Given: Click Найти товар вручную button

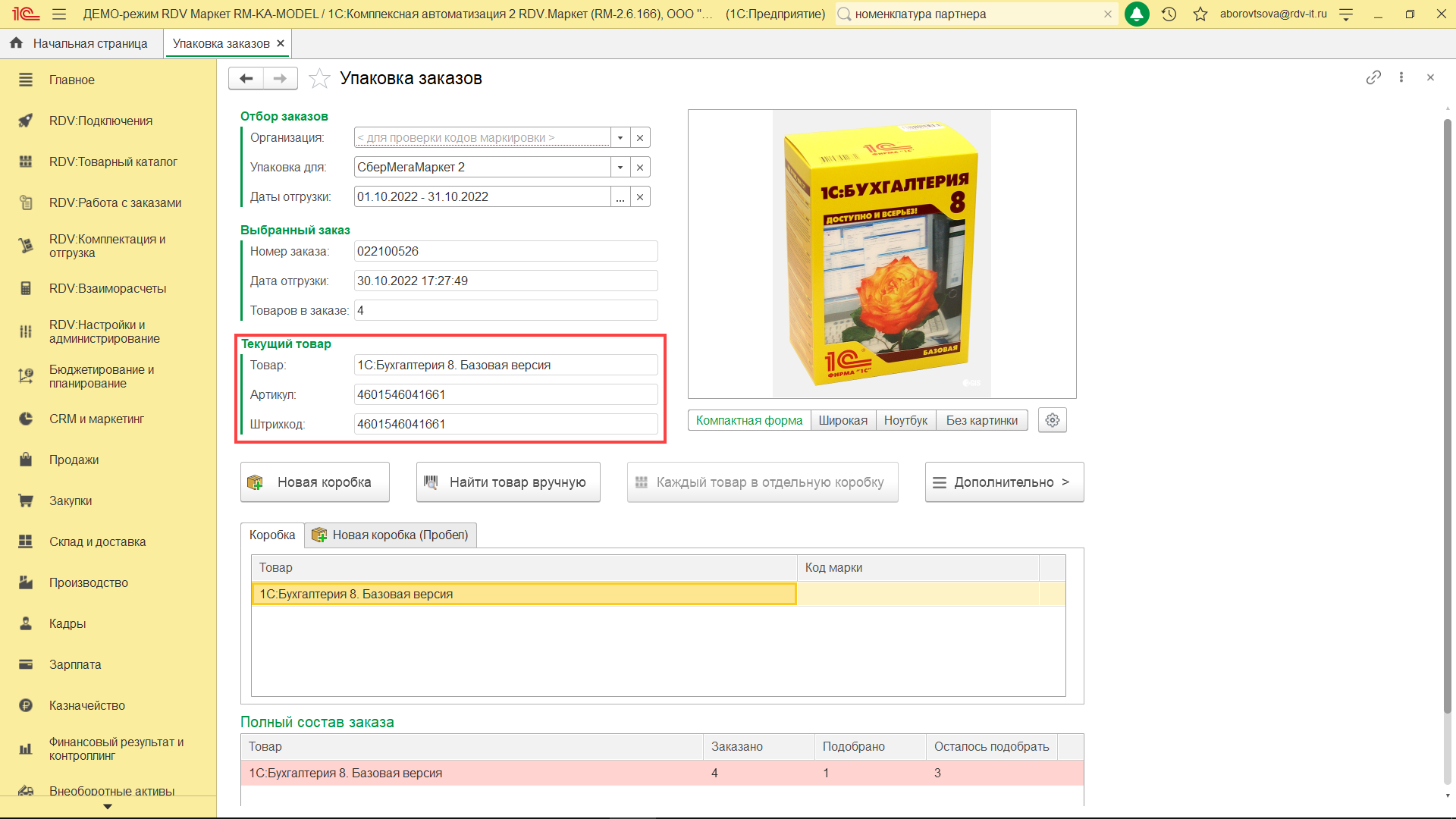Looking at the screenshot, I should pyautogui.click(x=507, y=482).
